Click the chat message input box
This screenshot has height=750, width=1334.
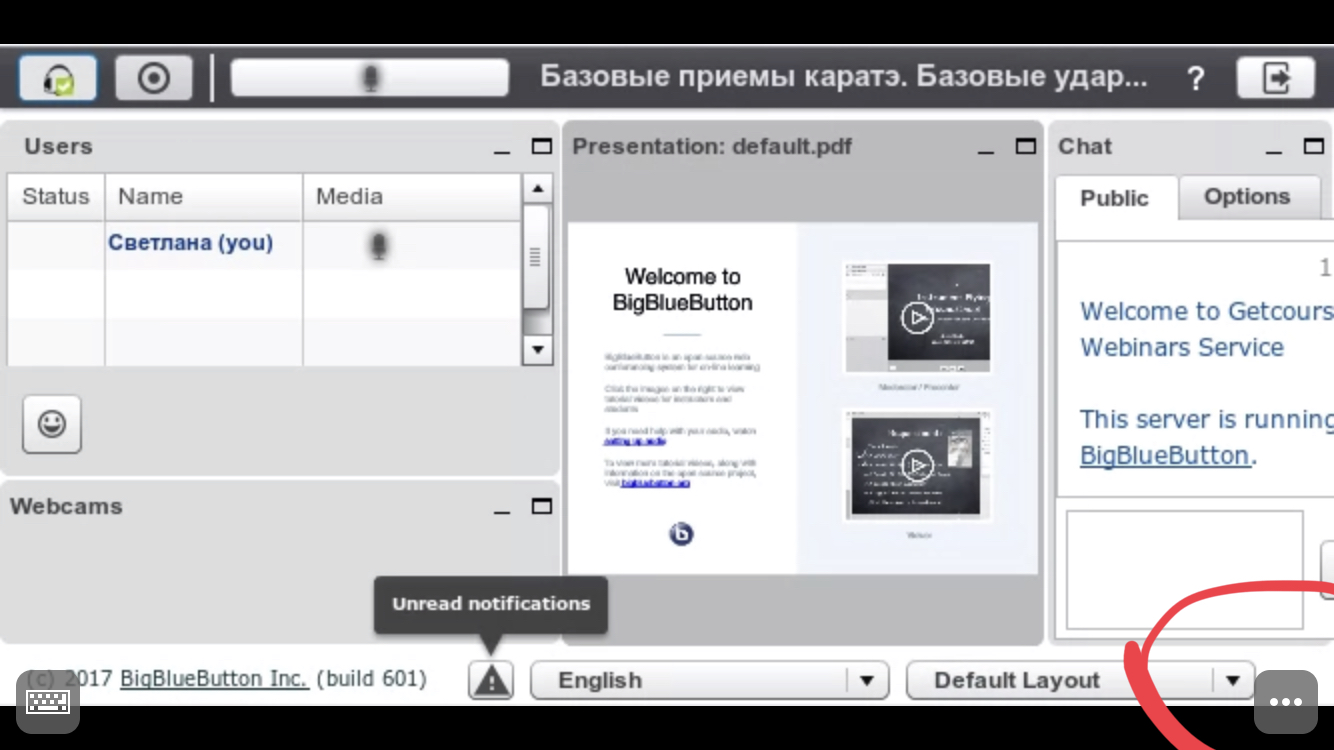pos(1185,570)
